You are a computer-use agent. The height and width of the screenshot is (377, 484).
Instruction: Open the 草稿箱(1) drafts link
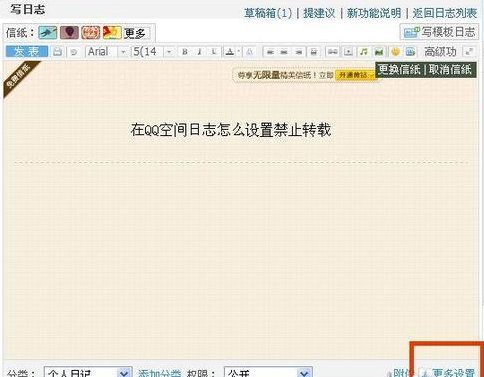(268, 13)
